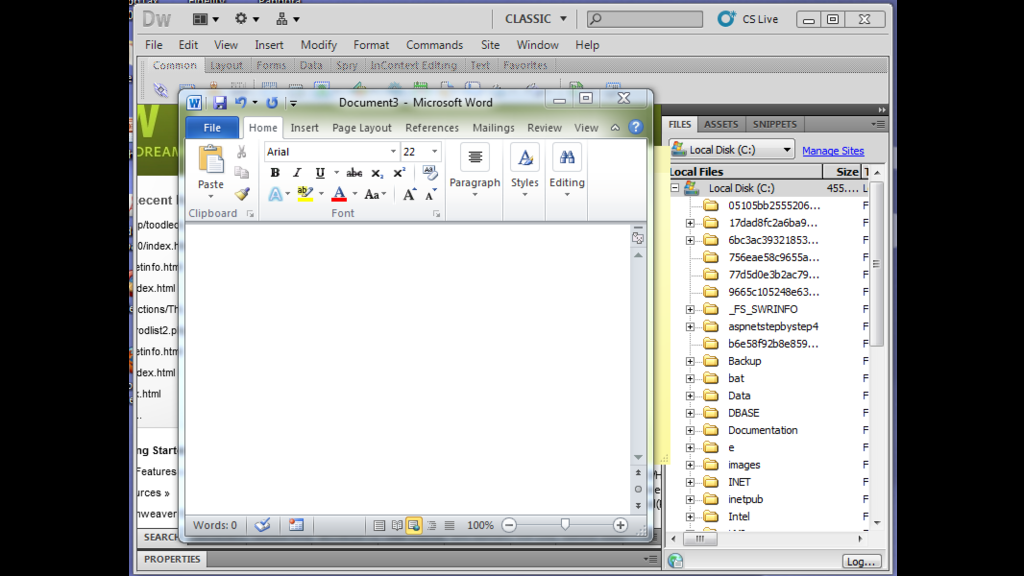Open the Commands menu in Dreamweaver
Image resolution: width=1024 pixels, height=576 pixels.
[x=434, y=45]
